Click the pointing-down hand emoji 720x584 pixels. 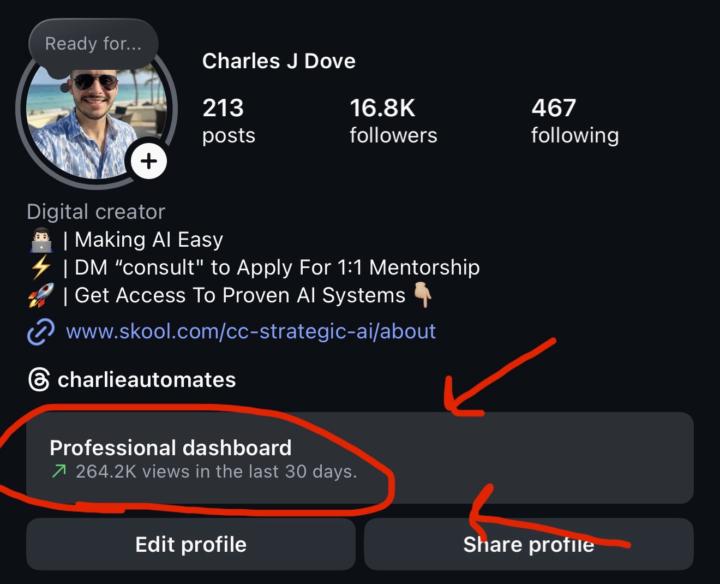423,295
